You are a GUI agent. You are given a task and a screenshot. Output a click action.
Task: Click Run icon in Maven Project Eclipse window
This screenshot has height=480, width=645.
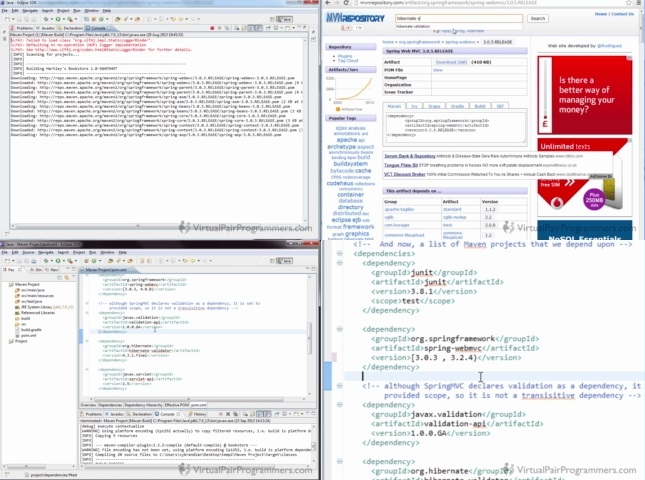point(58,261)
